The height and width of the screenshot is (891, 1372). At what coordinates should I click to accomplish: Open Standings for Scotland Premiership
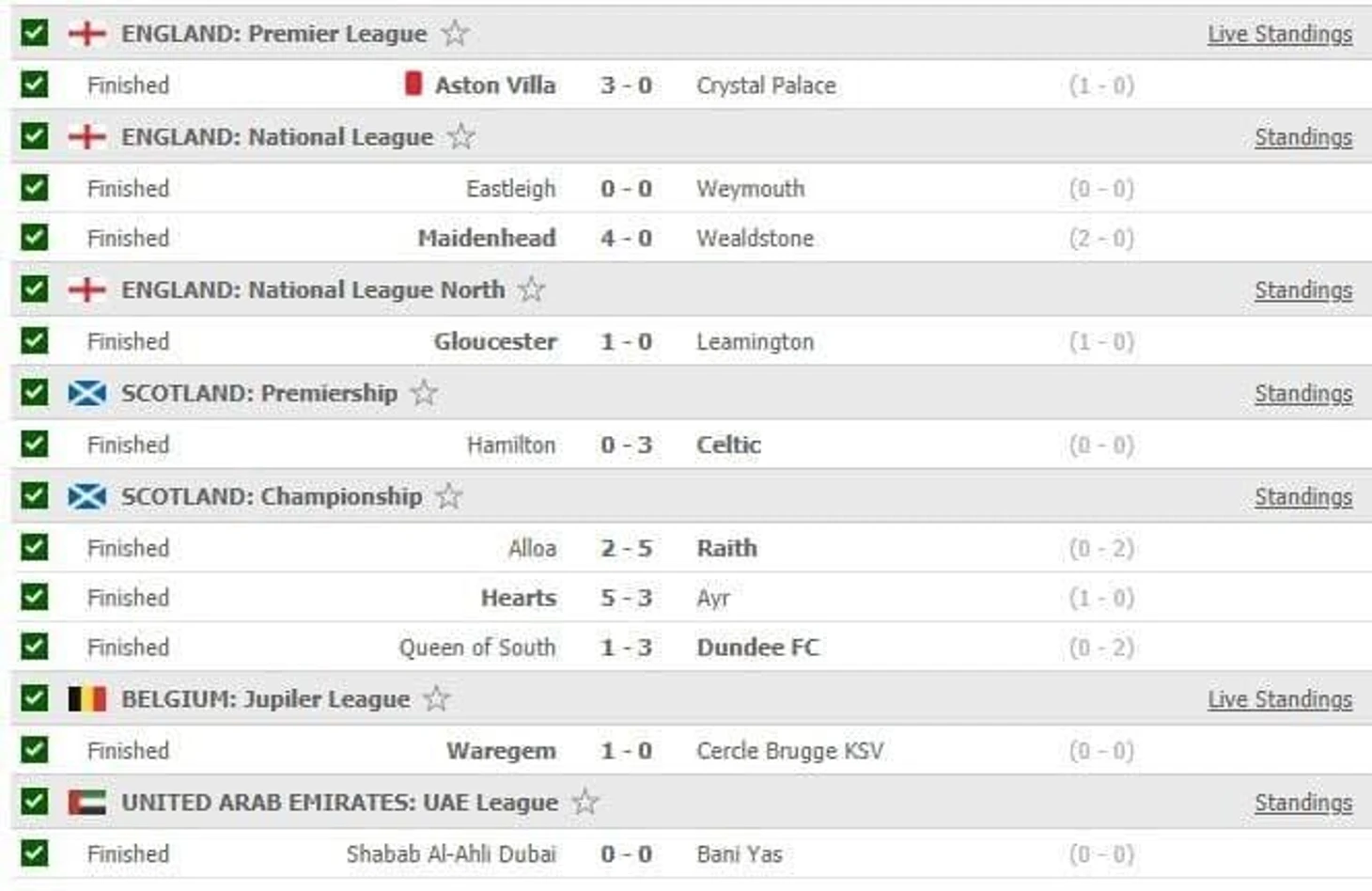tap(1303, 394)
